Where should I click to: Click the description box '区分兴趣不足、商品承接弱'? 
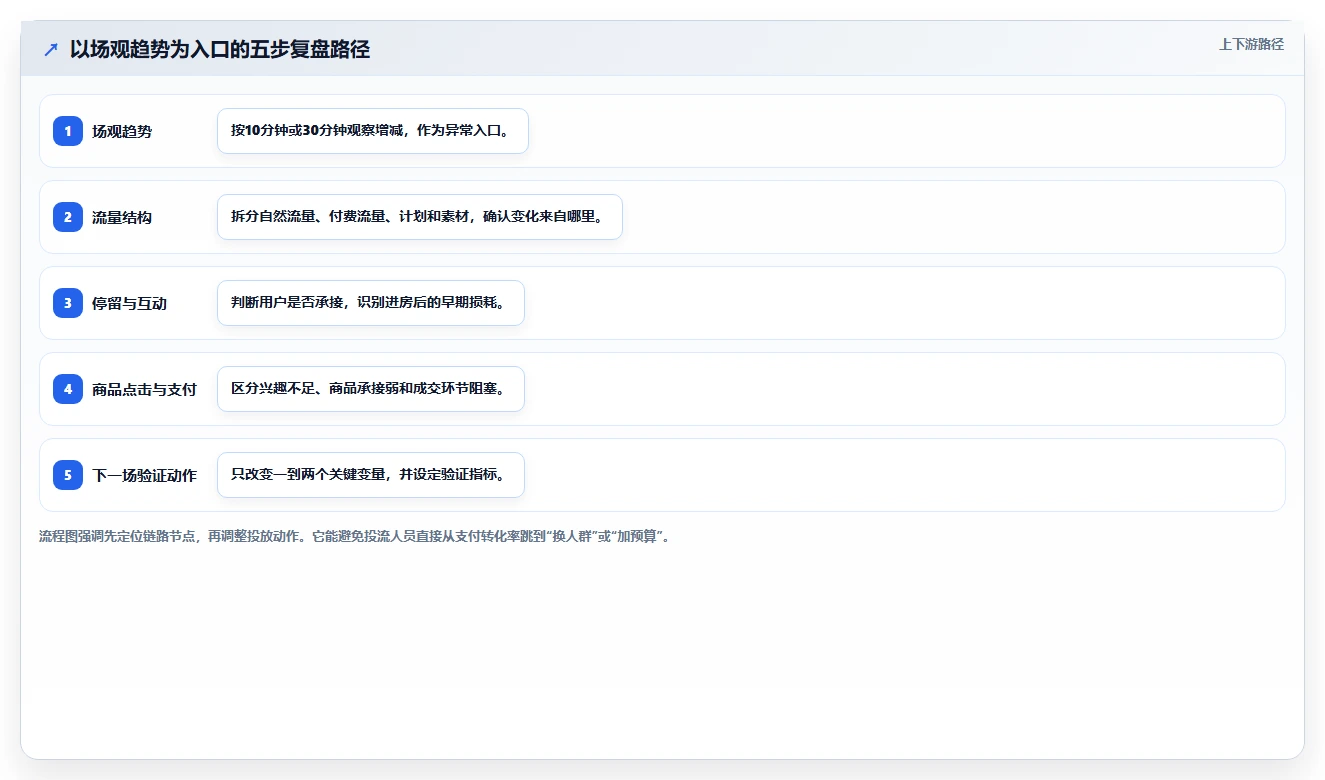(371, 389)
